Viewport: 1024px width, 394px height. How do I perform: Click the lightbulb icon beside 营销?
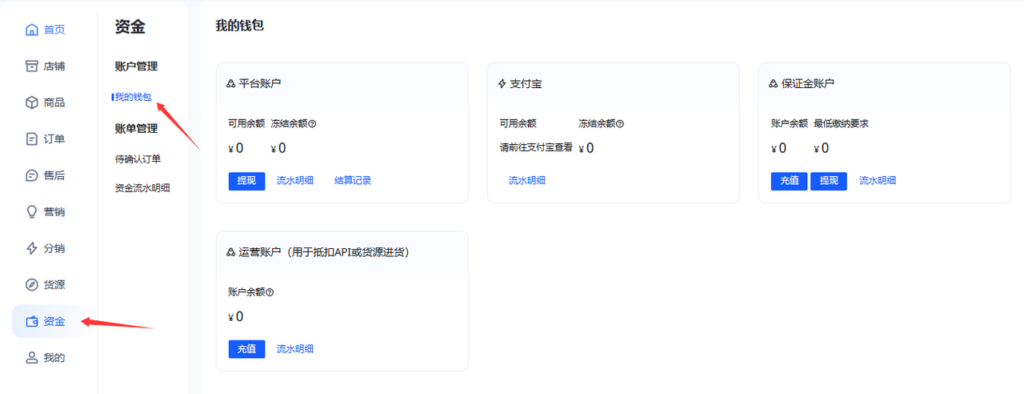(31, 212)
